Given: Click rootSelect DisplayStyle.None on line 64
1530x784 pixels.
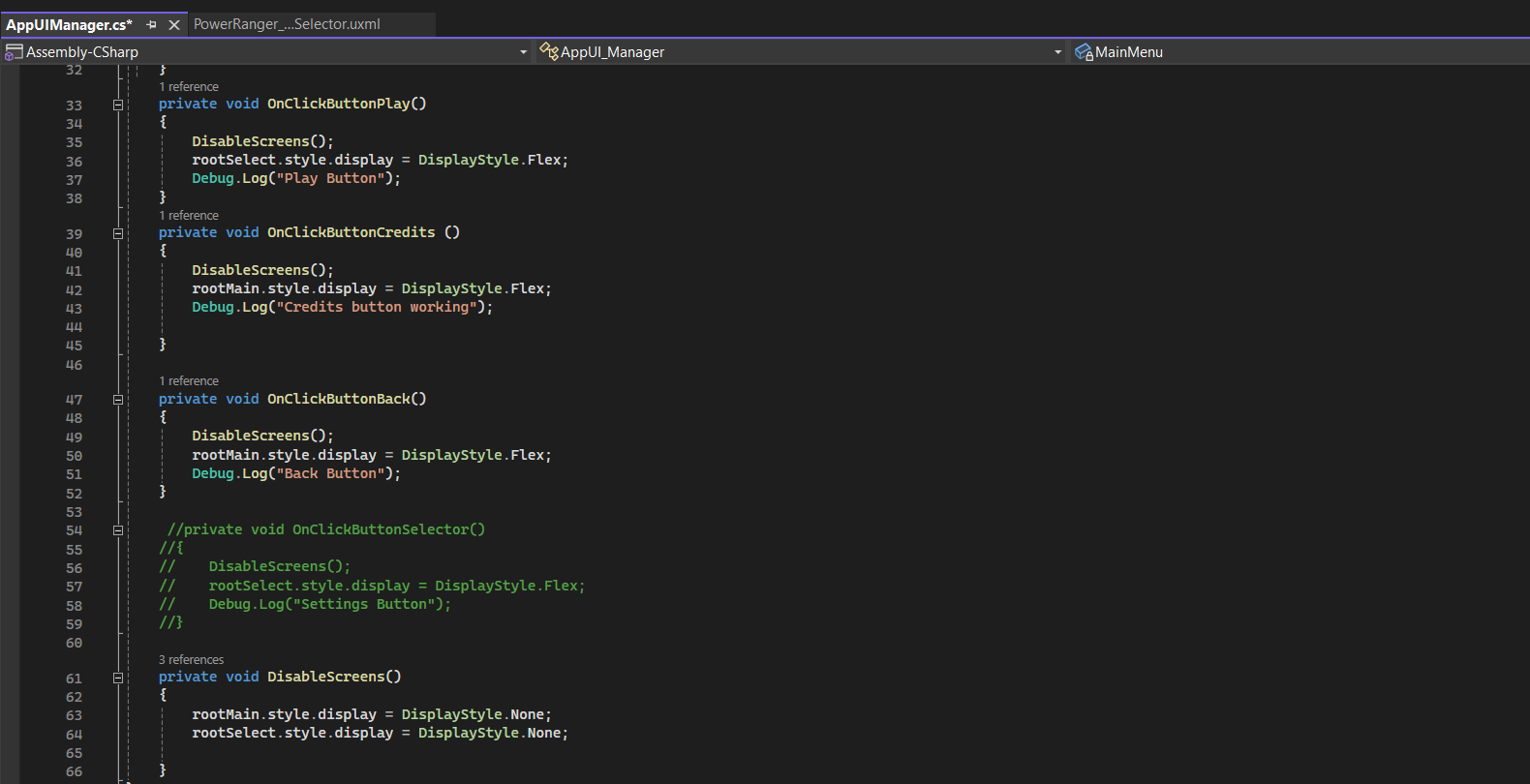Looking at the screenshot, I should tap(380, 733).
